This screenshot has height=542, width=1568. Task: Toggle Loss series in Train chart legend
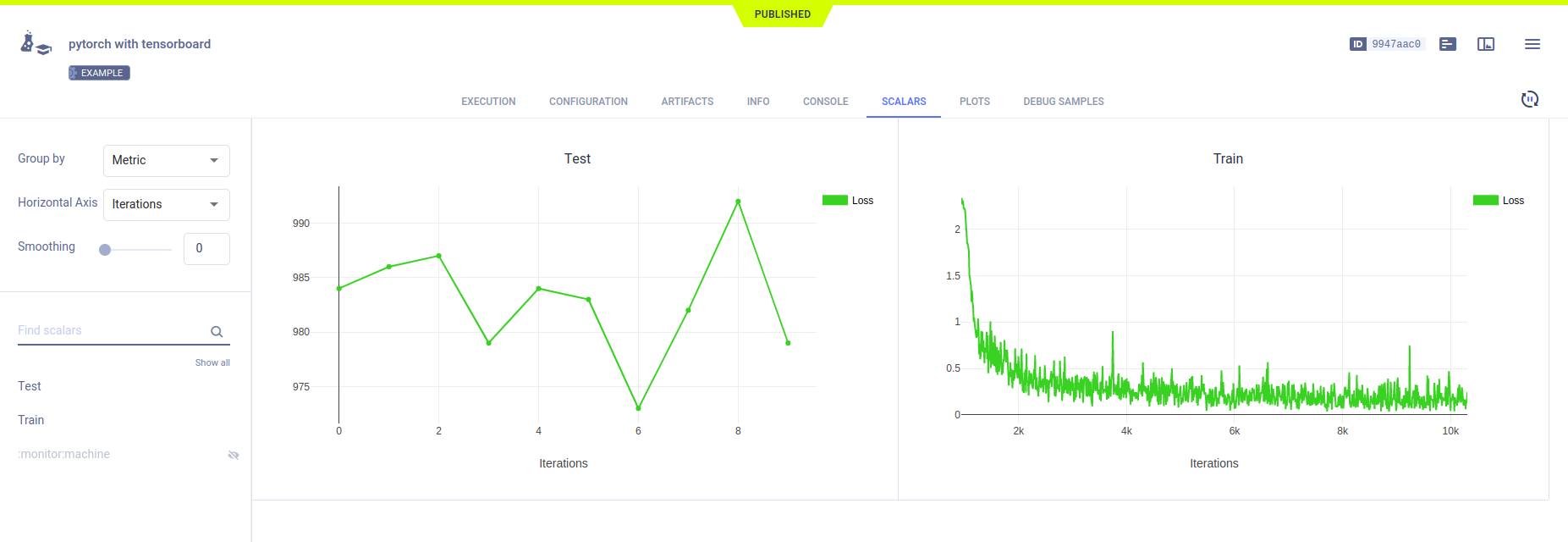[x=1499, y=201]
